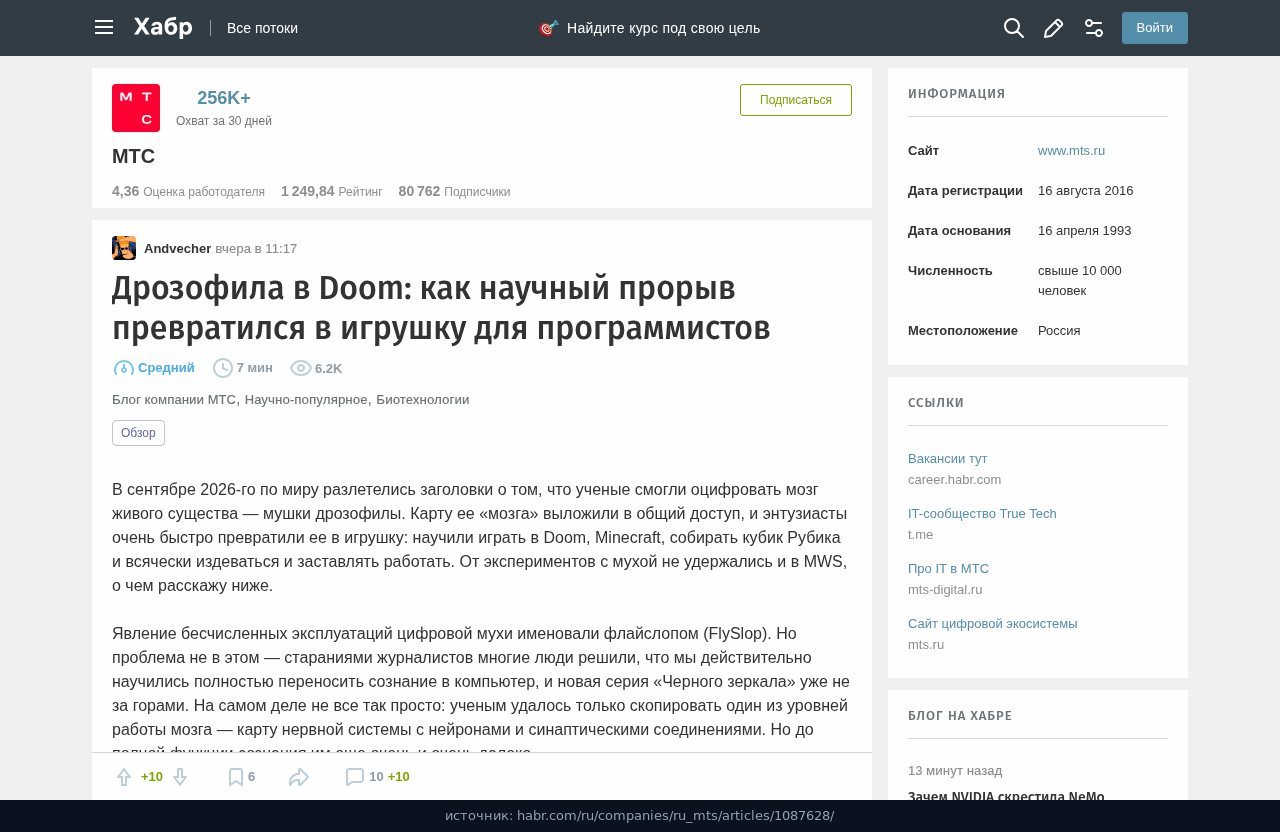
Task: Click the 13 минут назад timestamp
Action: (x=955, y=771)
